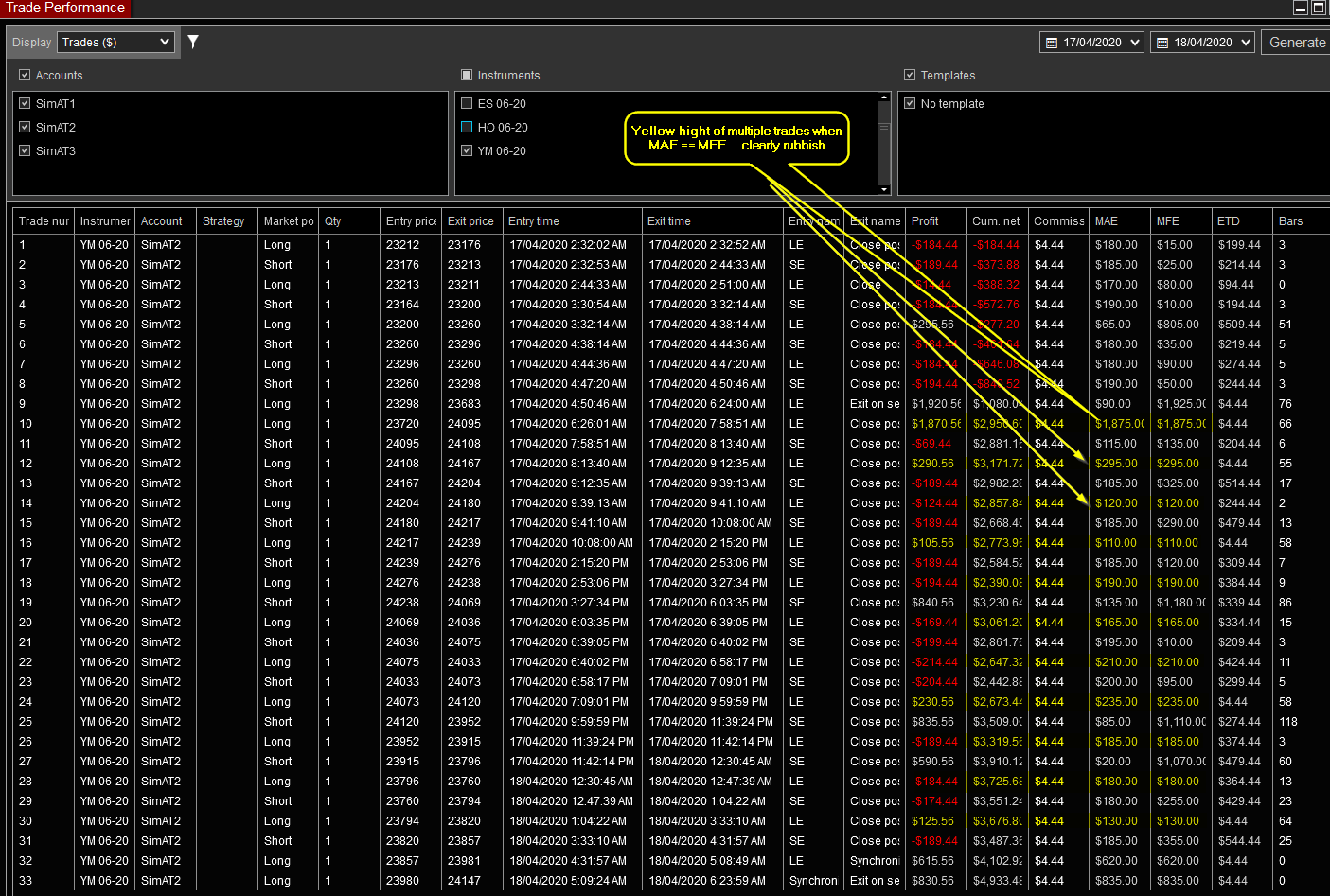Click profit value $840.56 in trade 19
This screenshot has height=896, width=1330.
pyautogui.click(x=933, y=603)
